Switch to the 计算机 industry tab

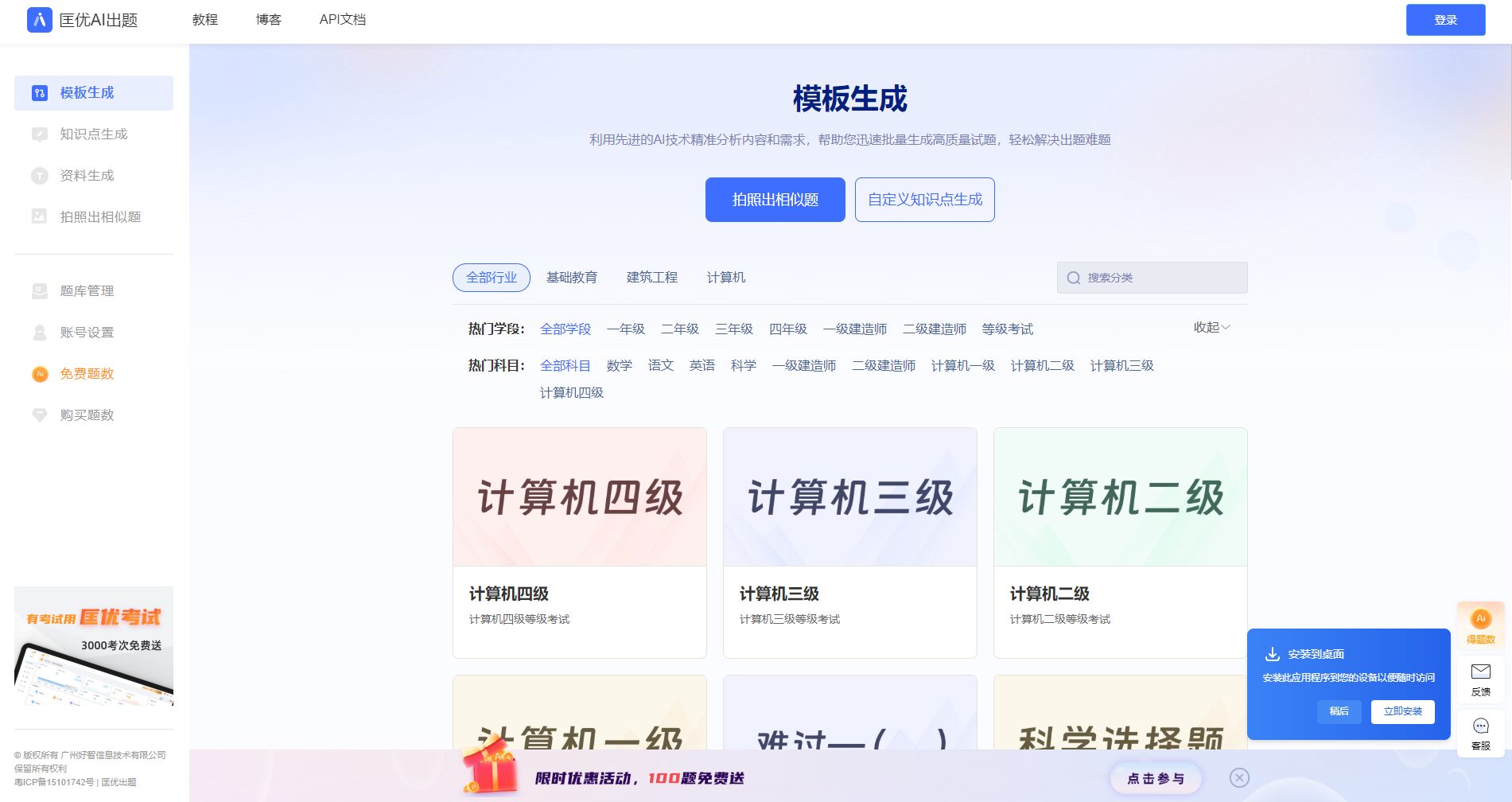point(725,278)
